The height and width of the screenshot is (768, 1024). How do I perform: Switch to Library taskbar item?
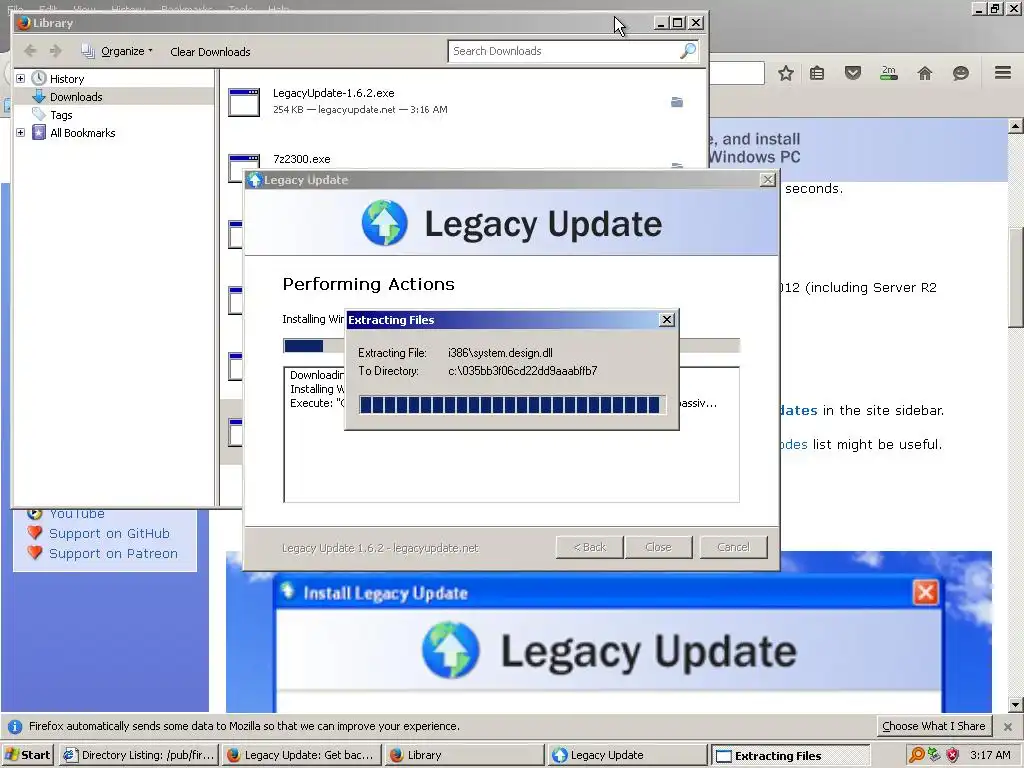pos(464,755)
